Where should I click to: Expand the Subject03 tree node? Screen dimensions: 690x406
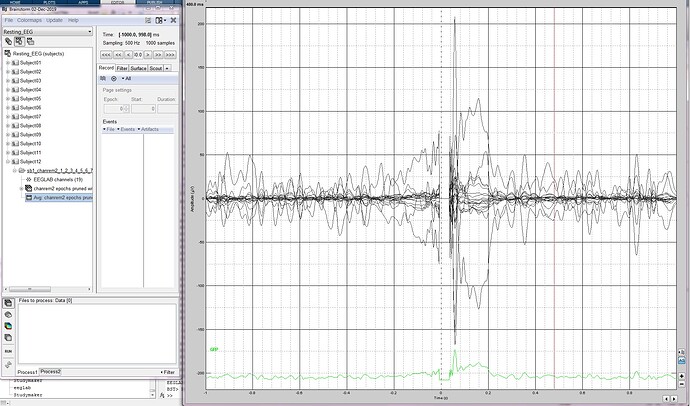coord(8,81)
